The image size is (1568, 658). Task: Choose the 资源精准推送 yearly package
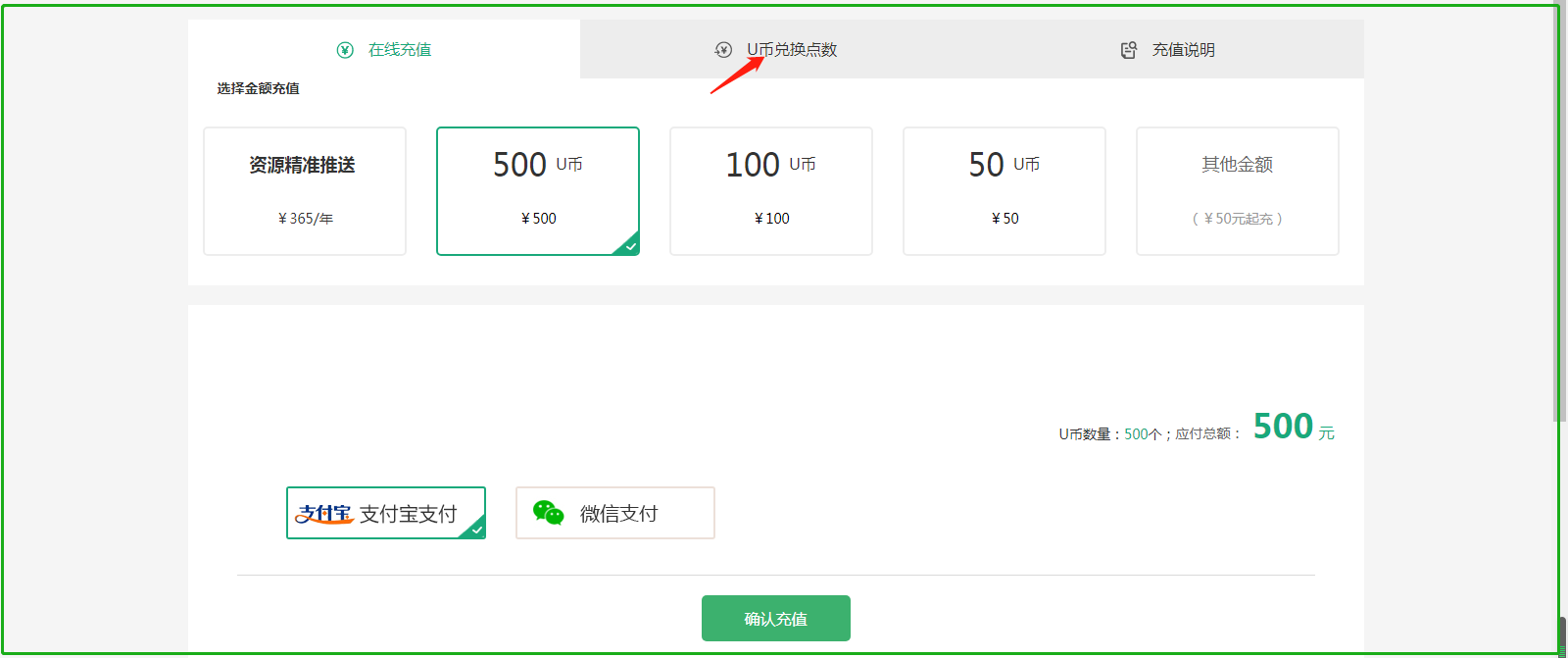[x=305, y=191]
